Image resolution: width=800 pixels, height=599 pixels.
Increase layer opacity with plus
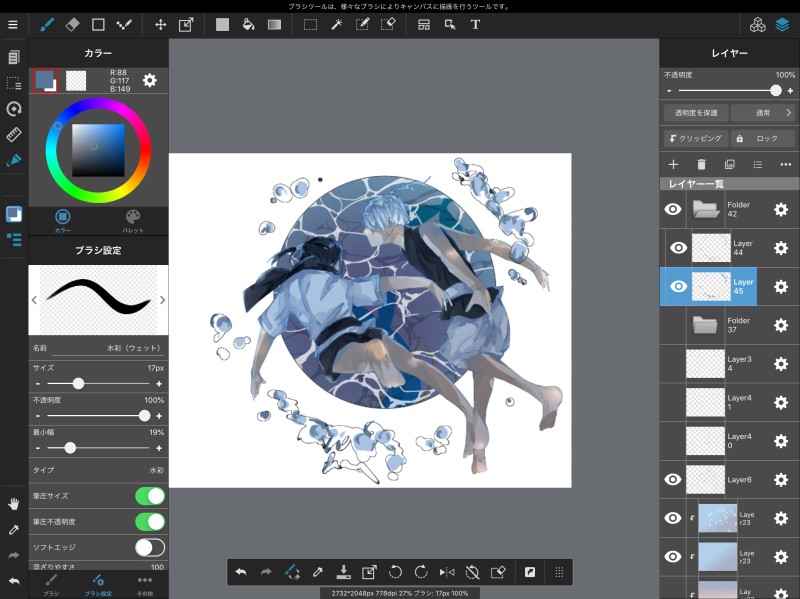(790, 91)
